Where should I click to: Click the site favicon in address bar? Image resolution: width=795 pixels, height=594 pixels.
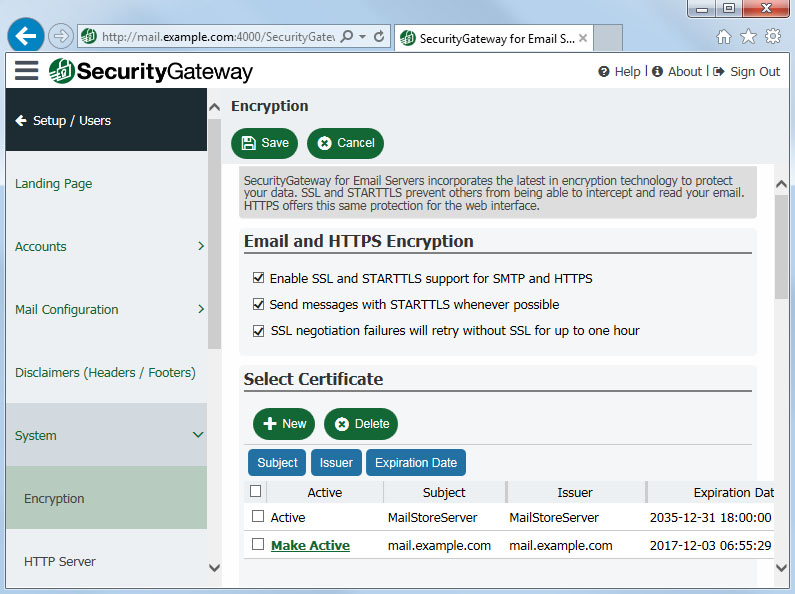[89, 36]
